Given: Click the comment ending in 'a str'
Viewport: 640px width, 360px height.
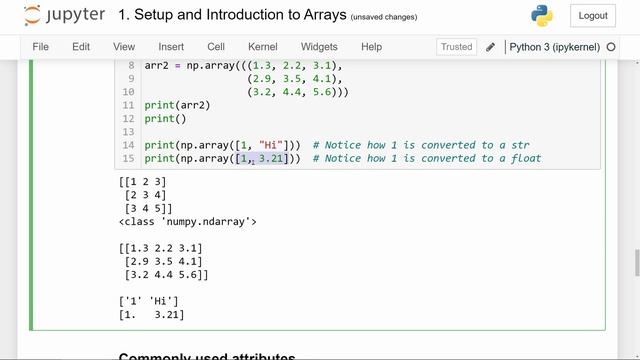Looking at the screenshot, I should 421,145.
